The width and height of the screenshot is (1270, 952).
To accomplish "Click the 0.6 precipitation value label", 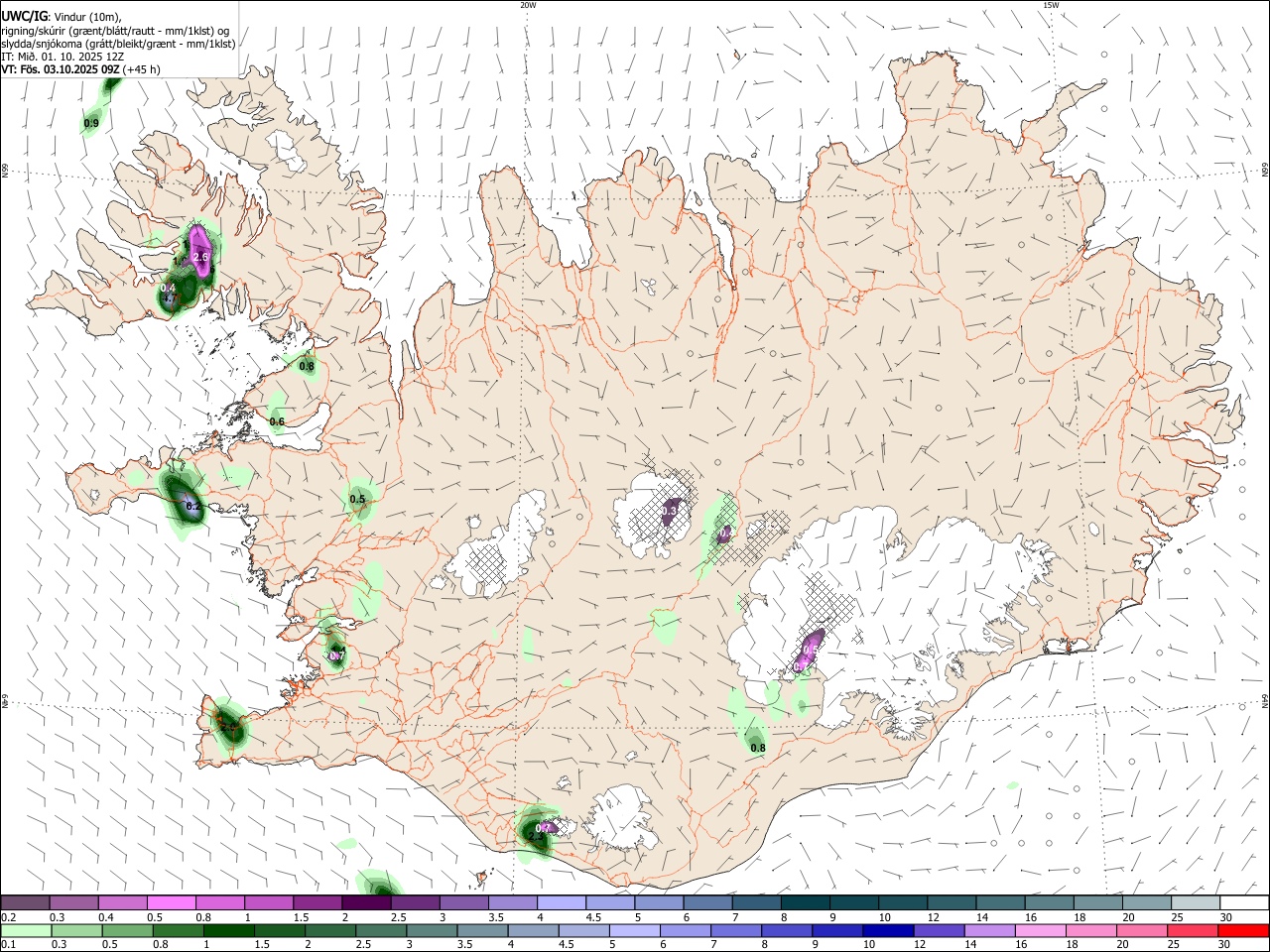I will [277, 422].
